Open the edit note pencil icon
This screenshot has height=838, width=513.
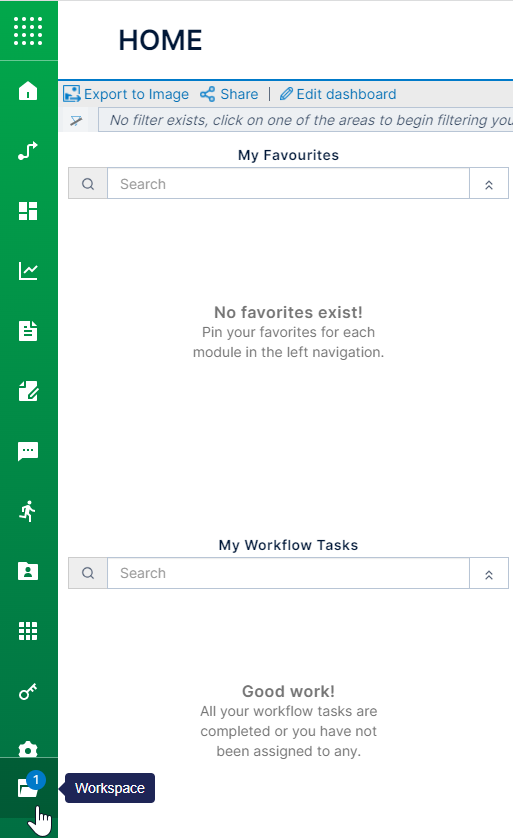[28, 391]
